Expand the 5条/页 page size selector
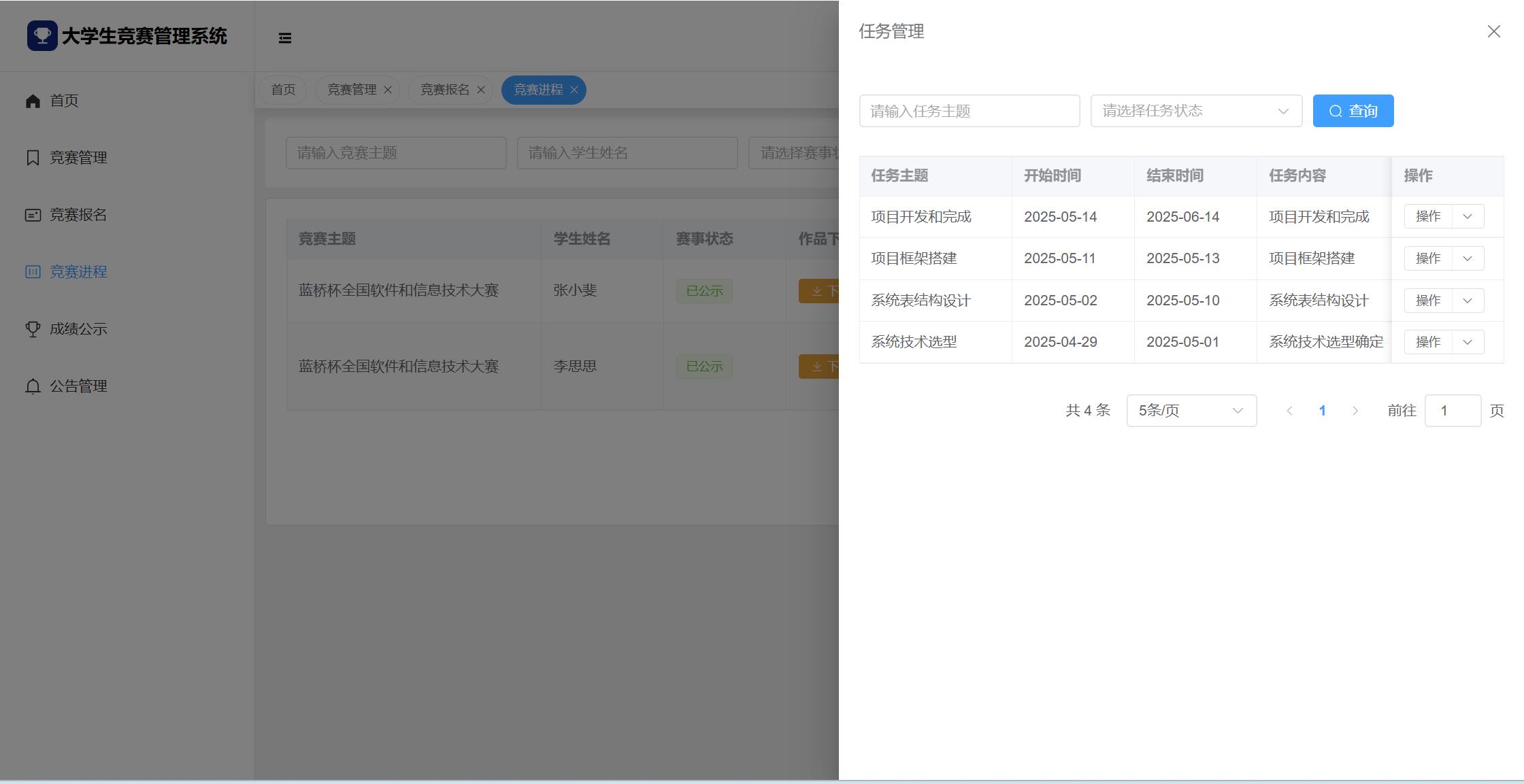 click(x=1191, y=411)
